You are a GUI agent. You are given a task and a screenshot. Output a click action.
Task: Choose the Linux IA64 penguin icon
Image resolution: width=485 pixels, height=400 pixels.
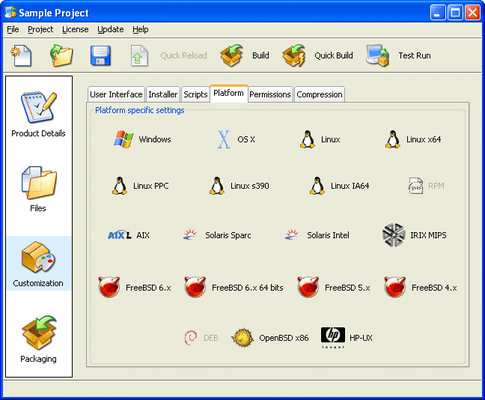click(317, 186)
